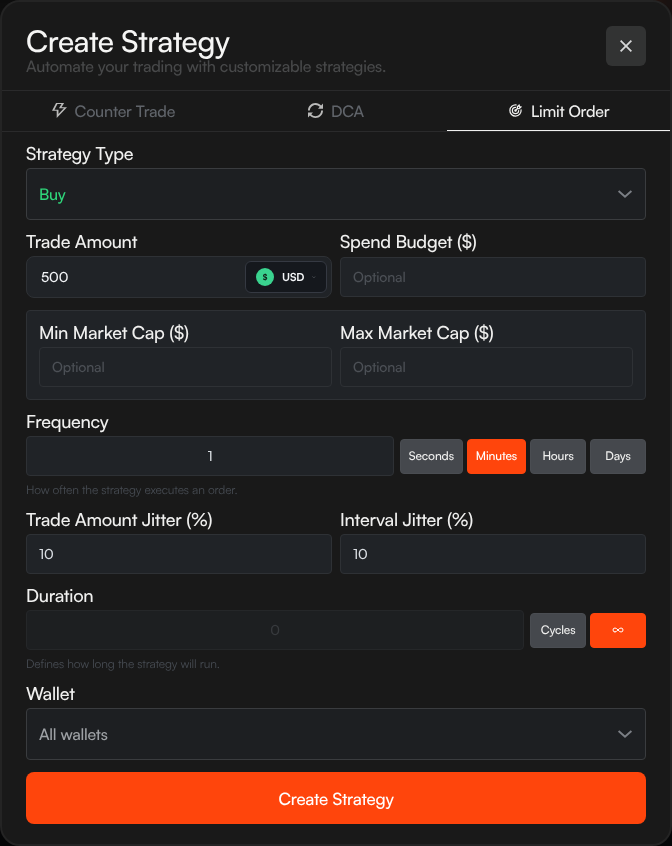Click the Trade Amount Jitter field
Image resolution: width=672 pixels, height=846 pixels.
[179, 554]
